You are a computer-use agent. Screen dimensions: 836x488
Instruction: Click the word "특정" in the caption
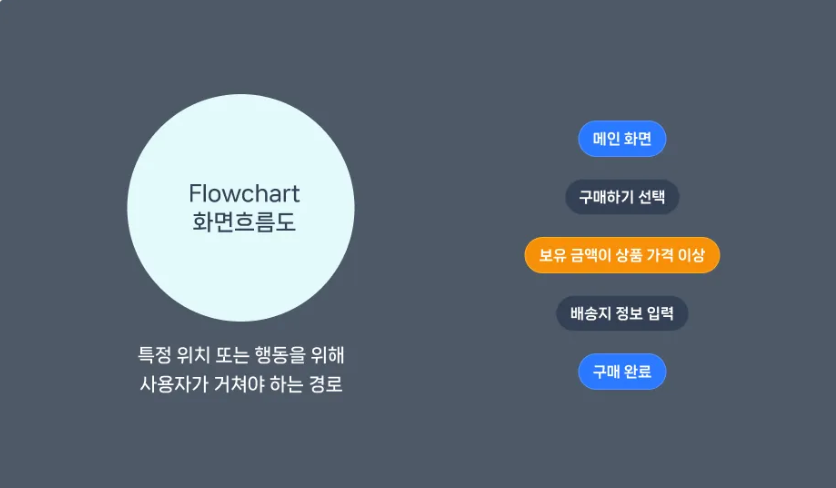click(154, 355)
